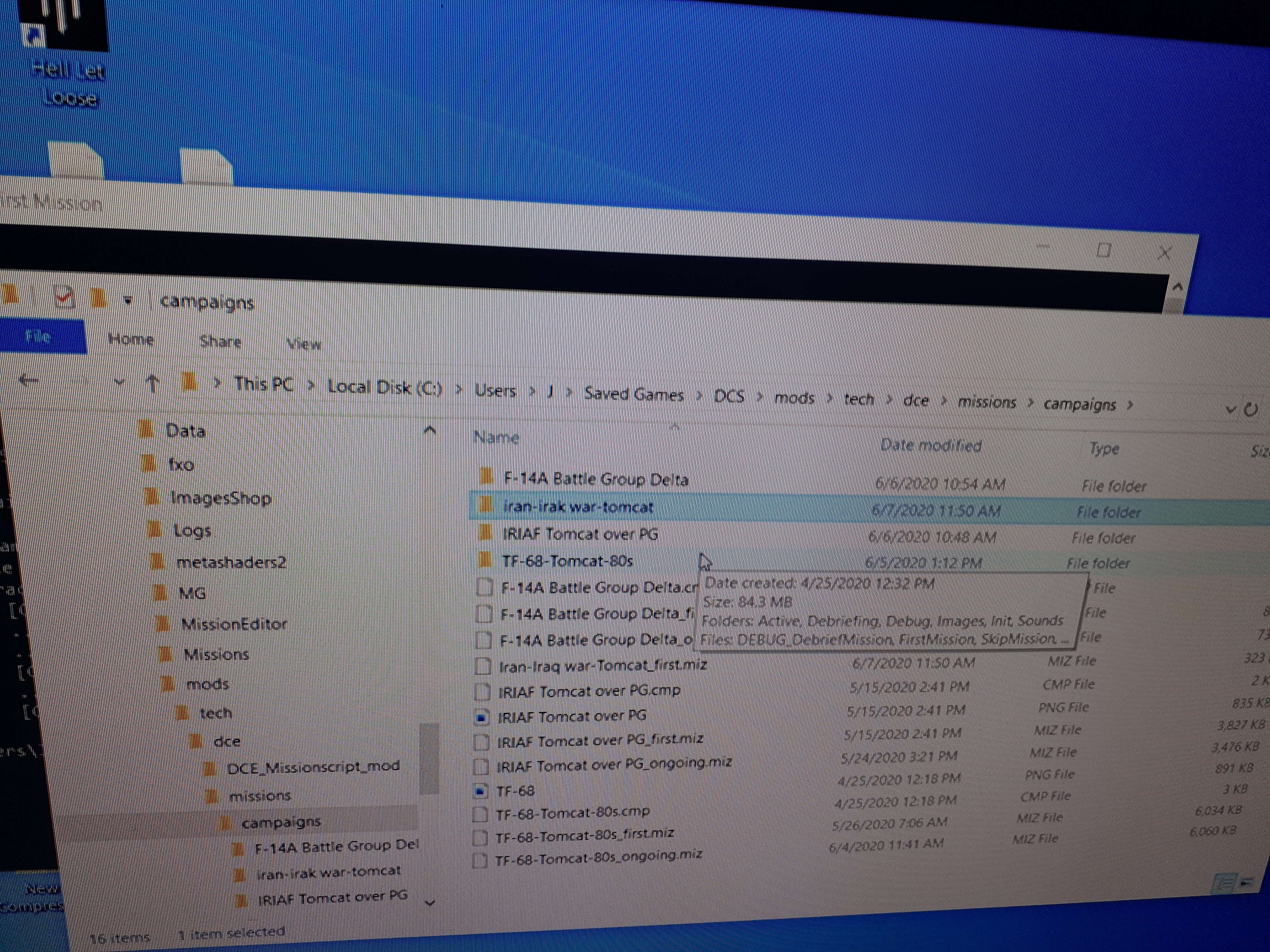Viewport: 1270px width, 952px height.
Task: Open the recent locations dropdown arrow
Action: [119, 382]
